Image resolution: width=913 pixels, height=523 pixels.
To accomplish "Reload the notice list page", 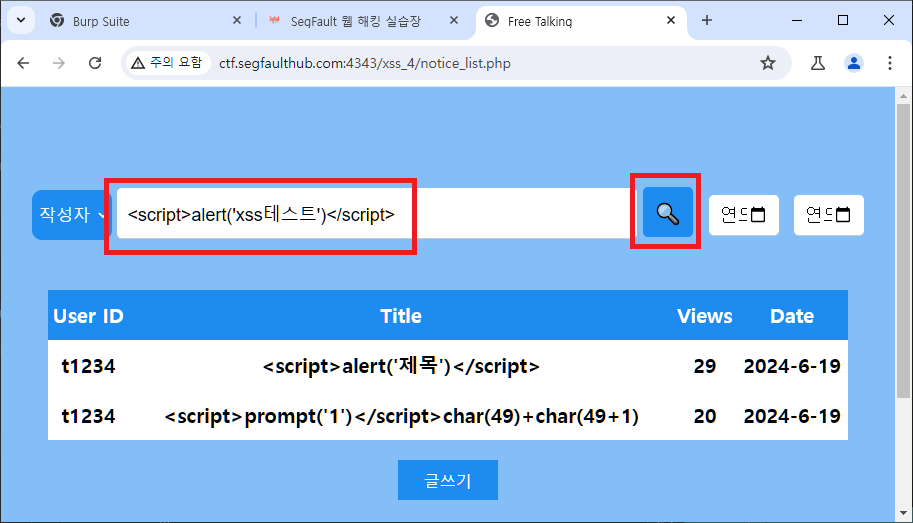I will click(x=95, y=63).
